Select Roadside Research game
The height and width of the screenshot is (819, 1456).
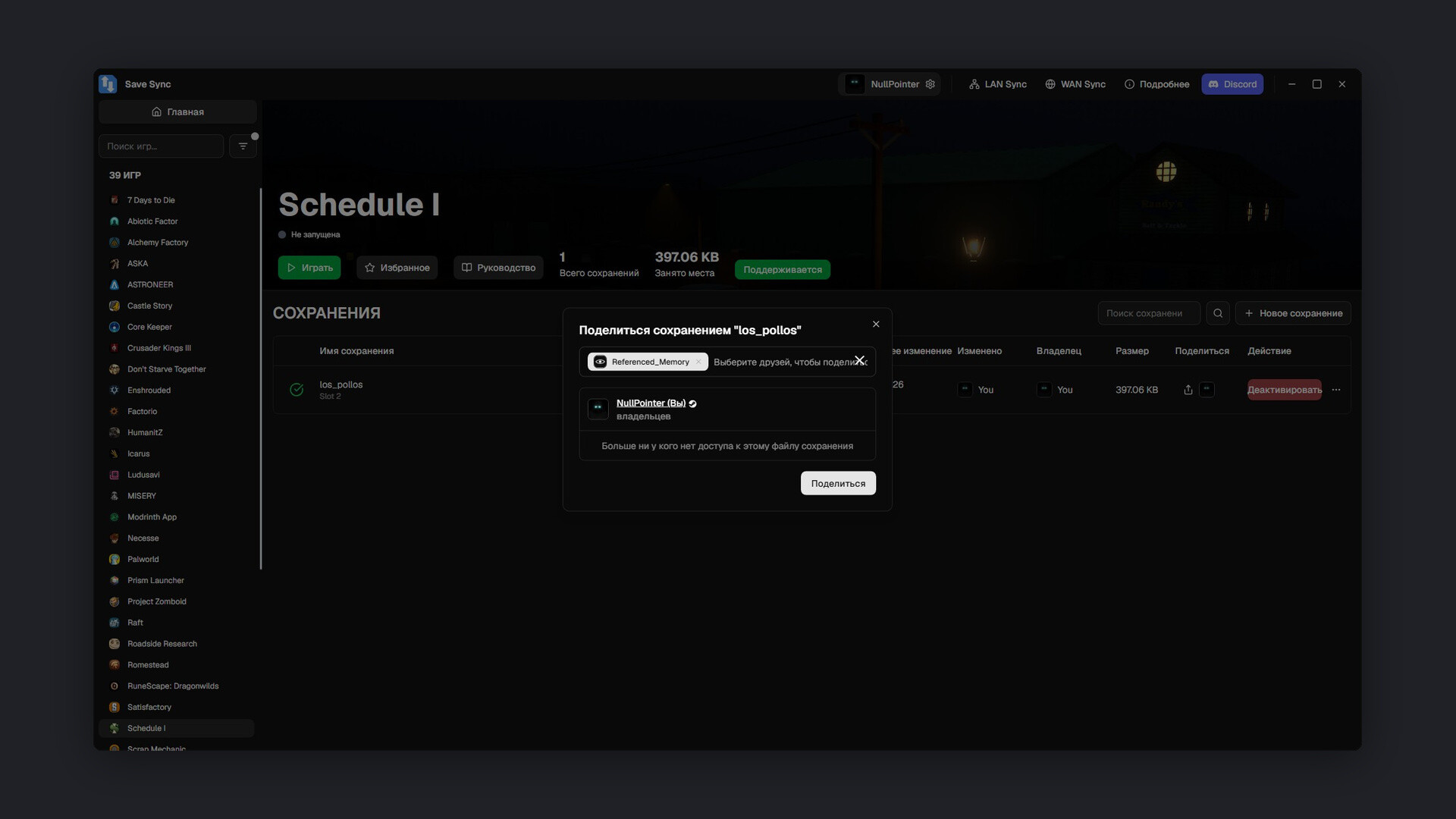[x=176, y=644]
